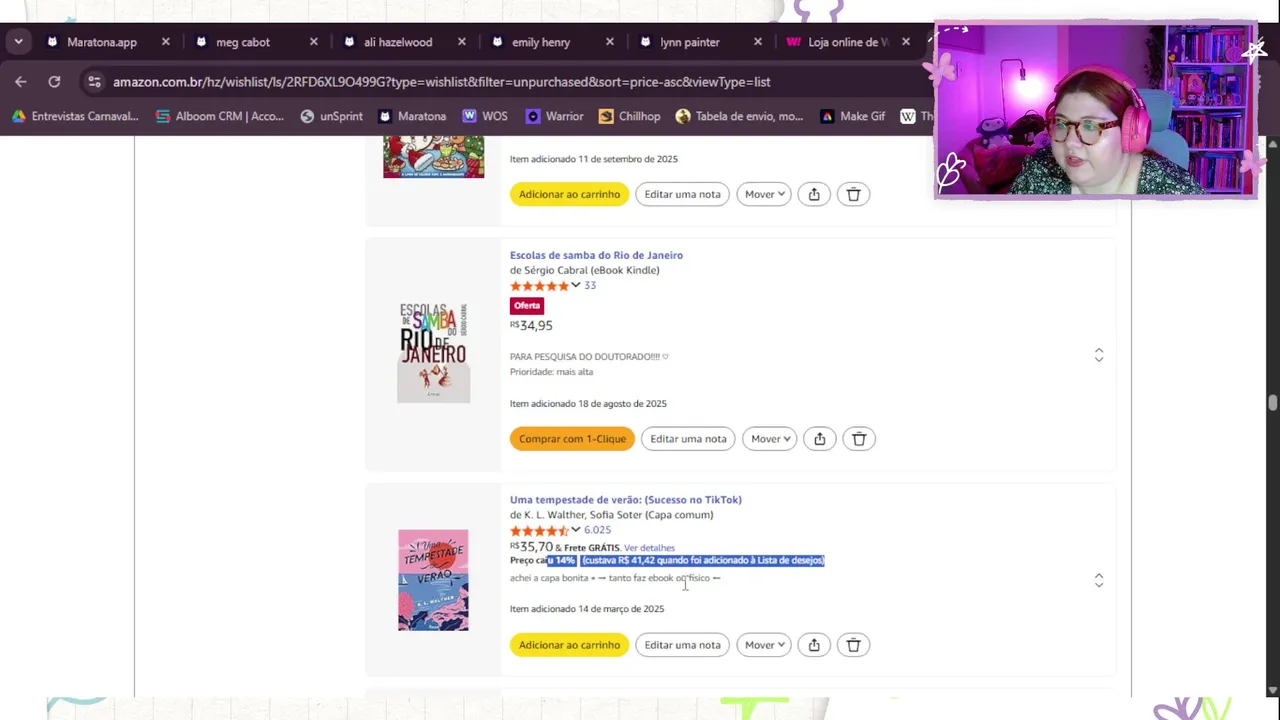
Task: Close the Maratona.app tab
Action: tap(166, 42)
